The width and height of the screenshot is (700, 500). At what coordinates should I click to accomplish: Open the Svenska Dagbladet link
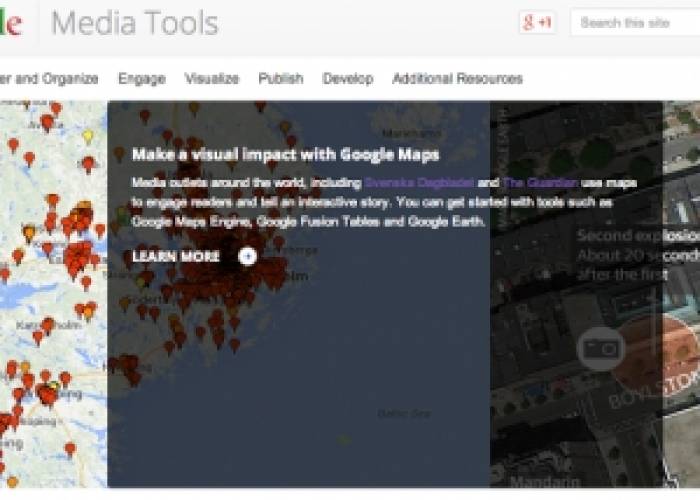point(419,183)
